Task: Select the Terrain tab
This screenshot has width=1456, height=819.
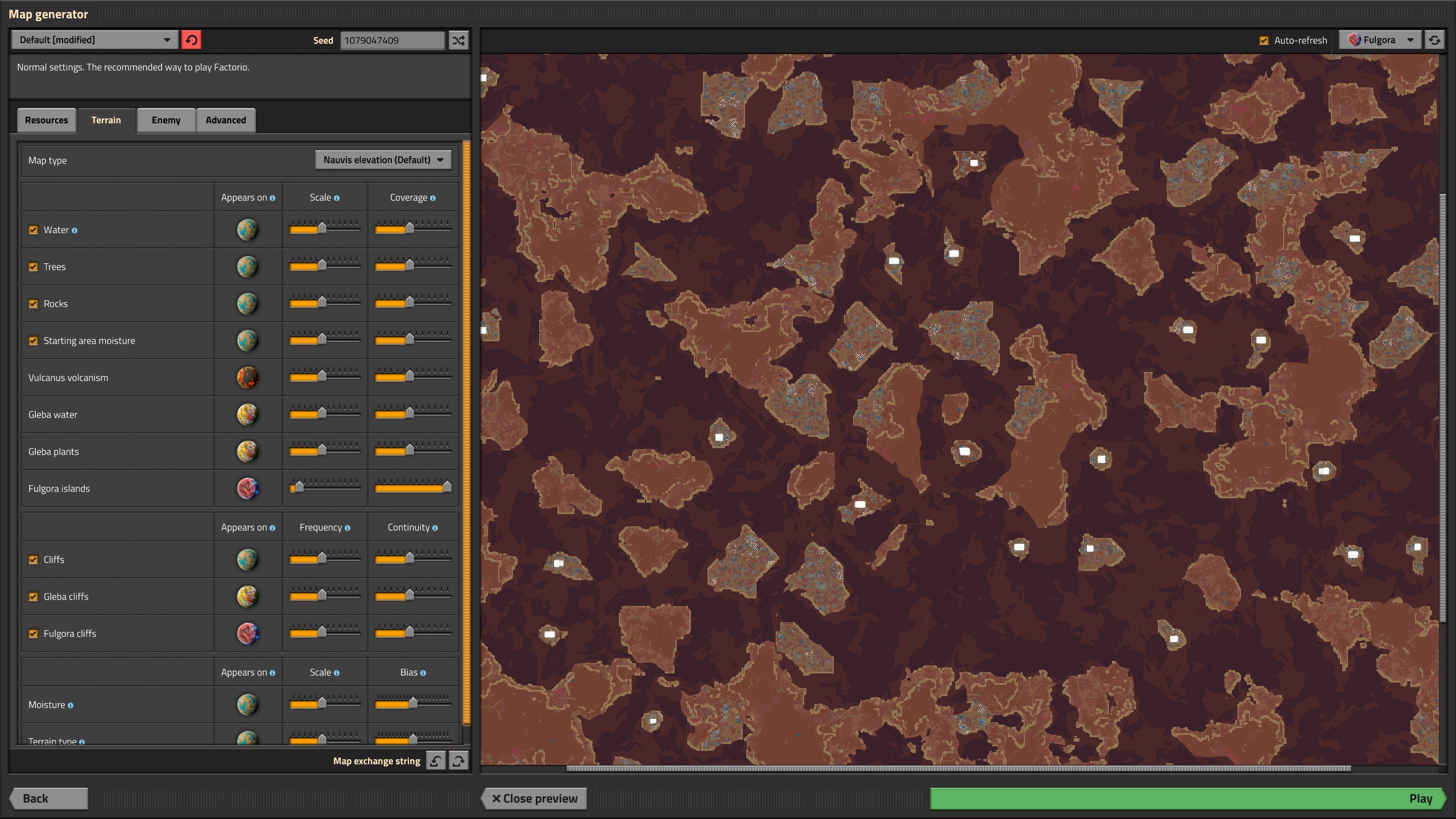Action: [106, 120]
